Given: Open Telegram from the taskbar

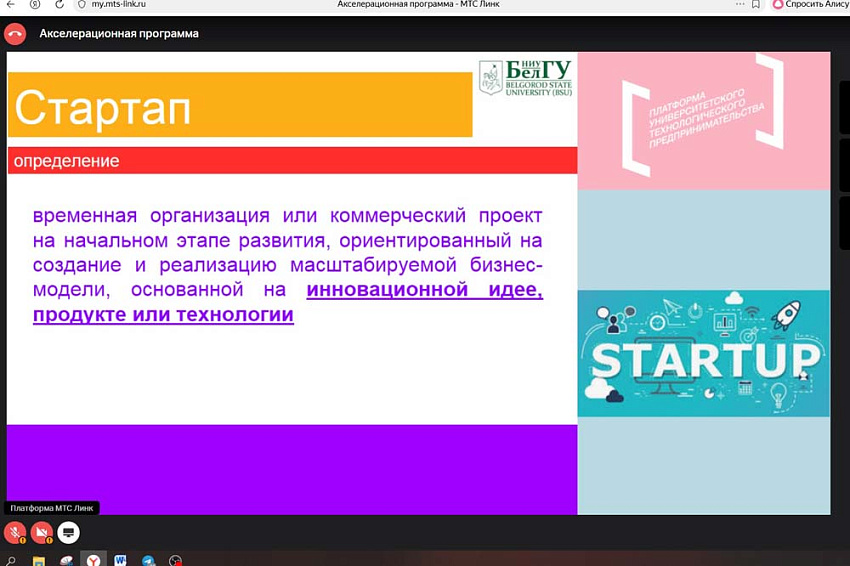Looking at the screenshot, I should tap(148, 561).
